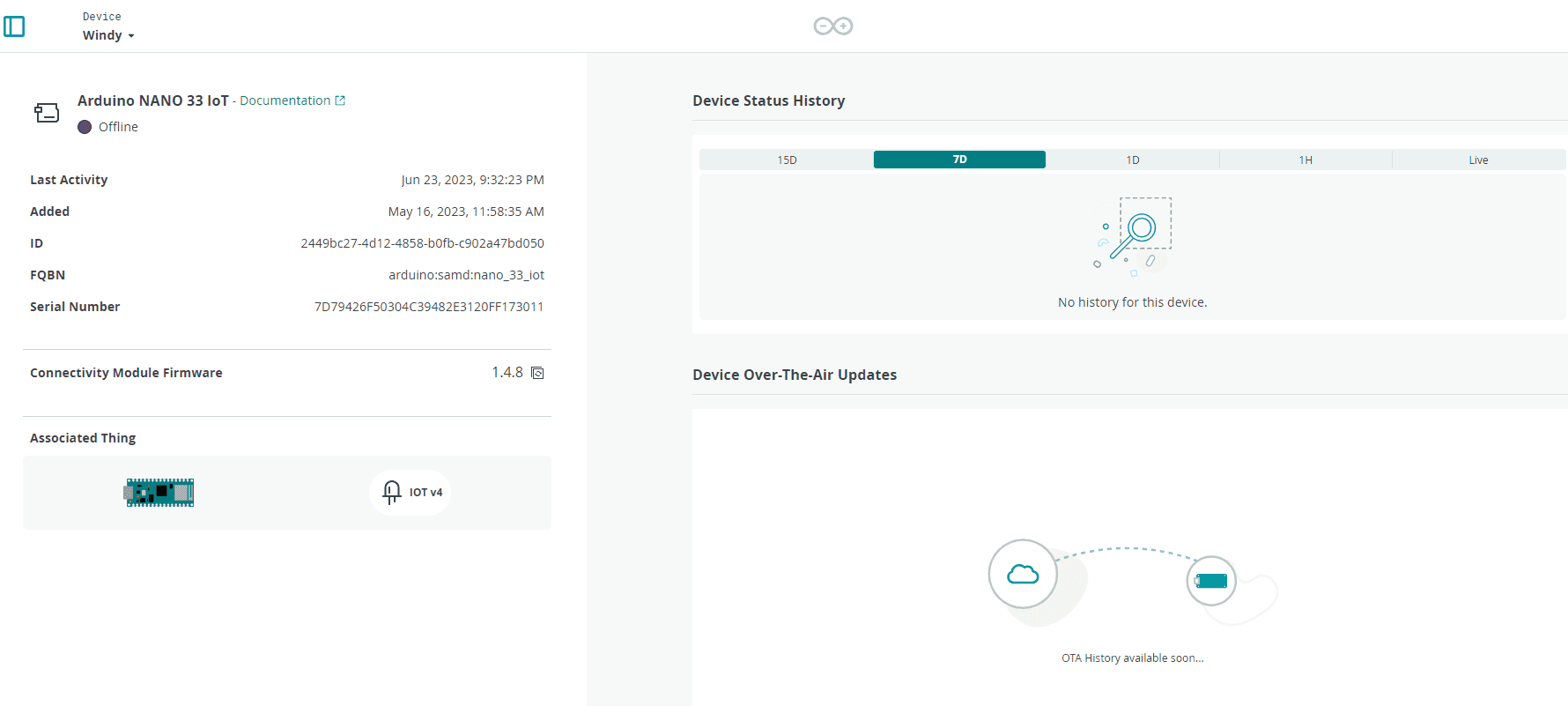Switch status history to 15D
Viewport: 1568px width, 706px height.
pyautogui.click(x=787, y=160)
